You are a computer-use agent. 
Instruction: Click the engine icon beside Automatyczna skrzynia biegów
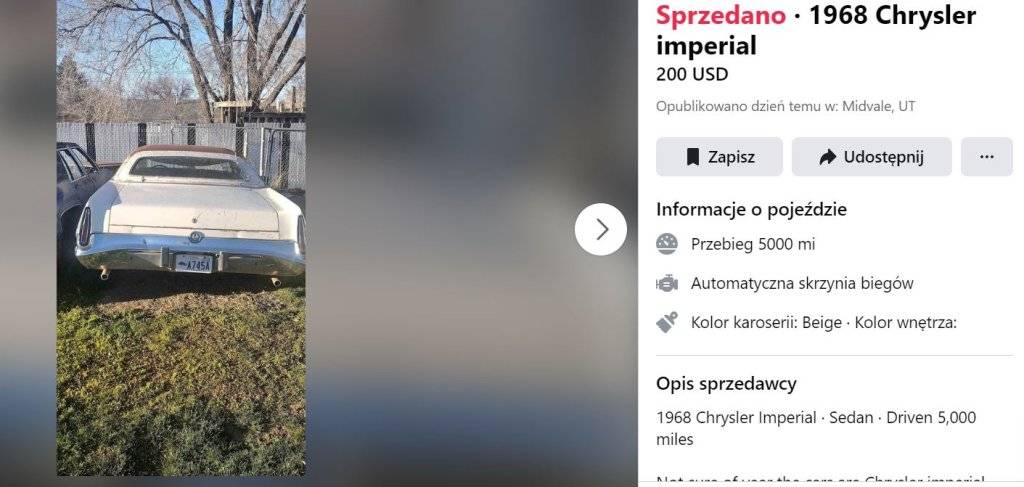[x=667, y=283]
